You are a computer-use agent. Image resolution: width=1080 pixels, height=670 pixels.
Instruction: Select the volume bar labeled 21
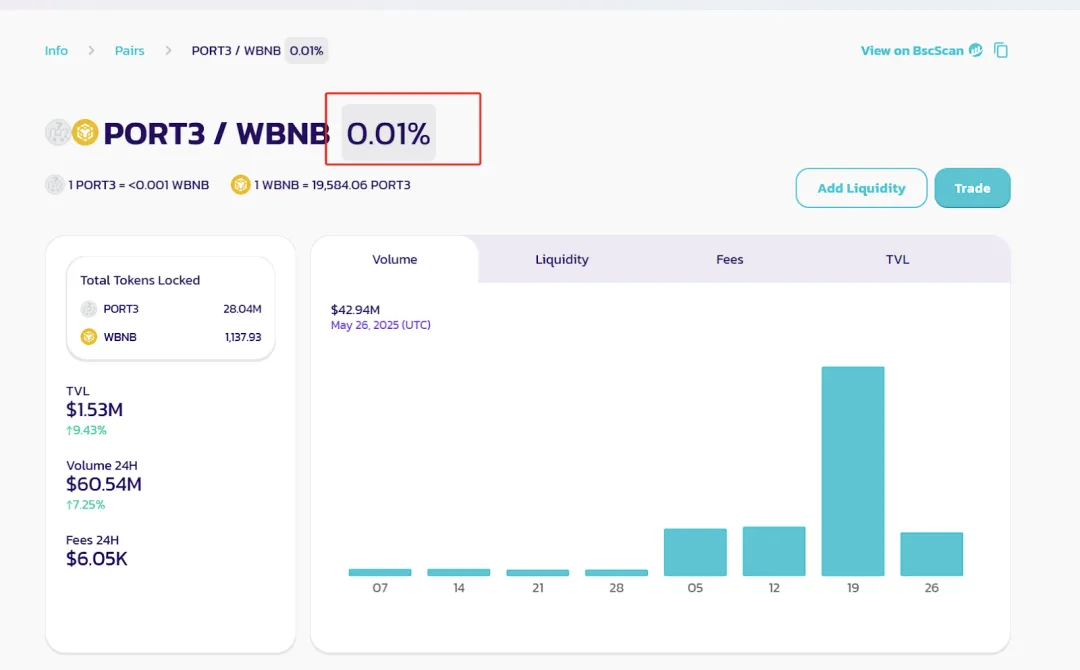[x=538, y=573]
